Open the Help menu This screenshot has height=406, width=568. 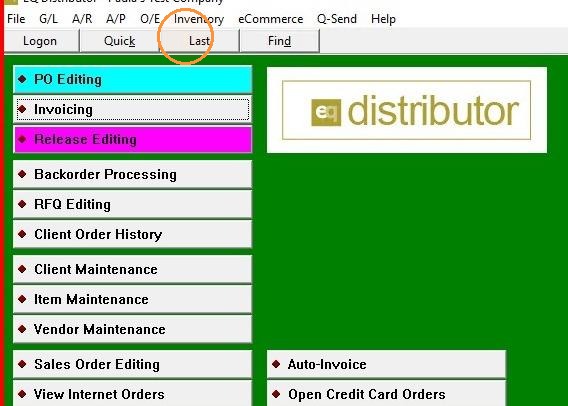pyautogui.click(x=383, y=19)
